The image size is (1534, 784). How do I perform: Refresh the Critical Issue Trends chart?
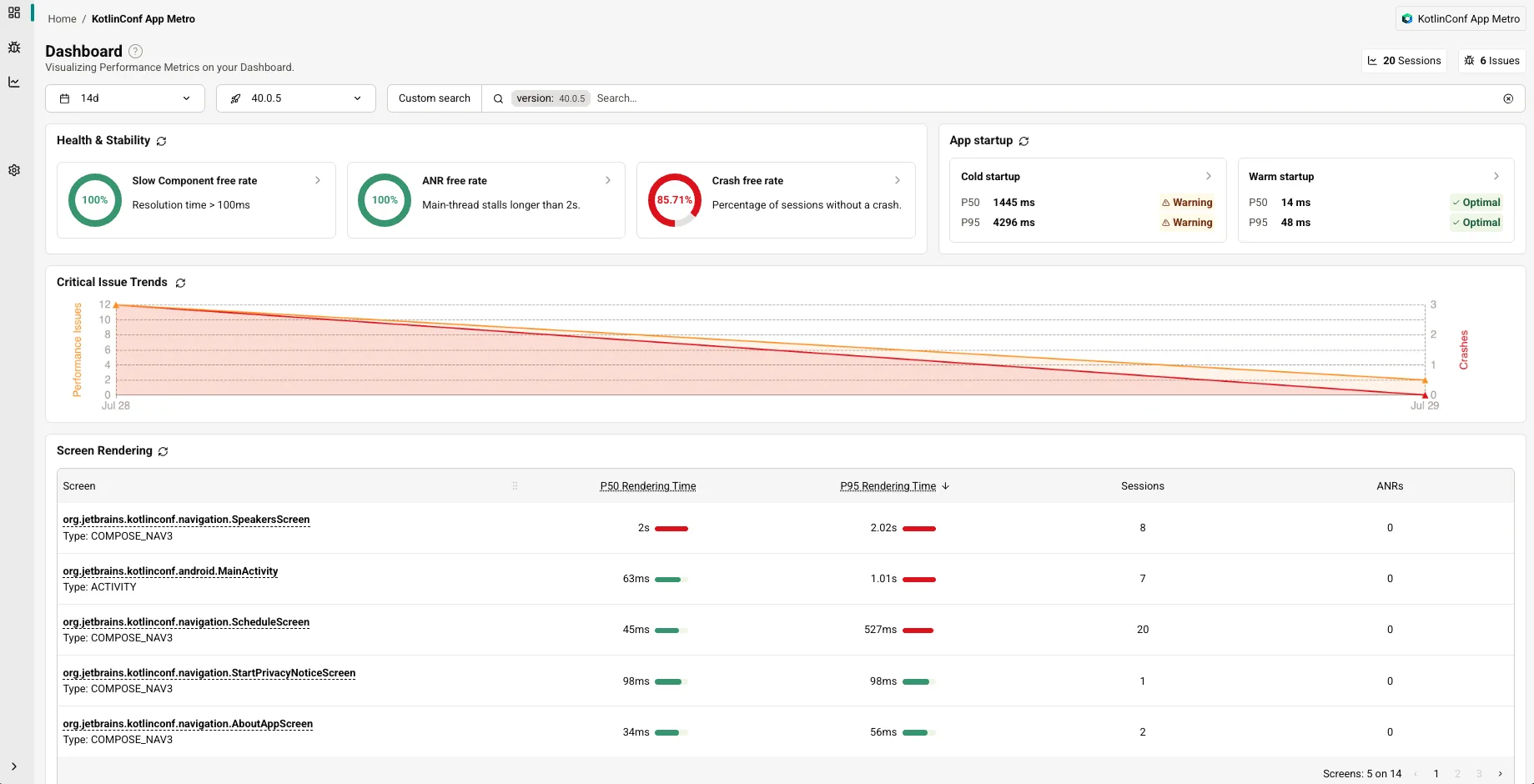tap(180, 283)
